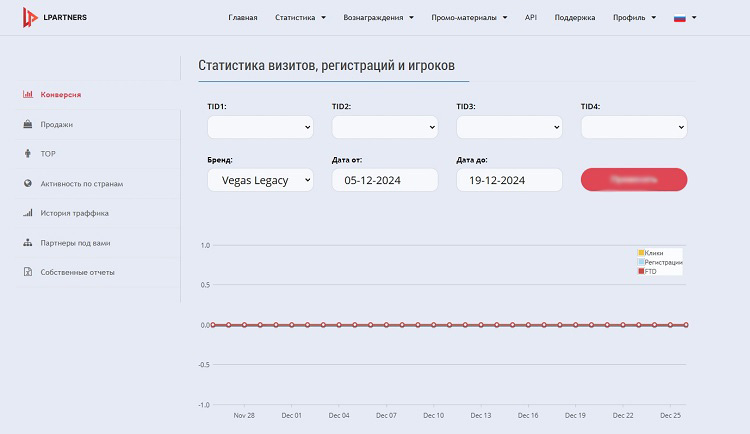Click the red submit button
Image resolution: width=750 pixels, height=434 pixels.
tap(634, 179)
